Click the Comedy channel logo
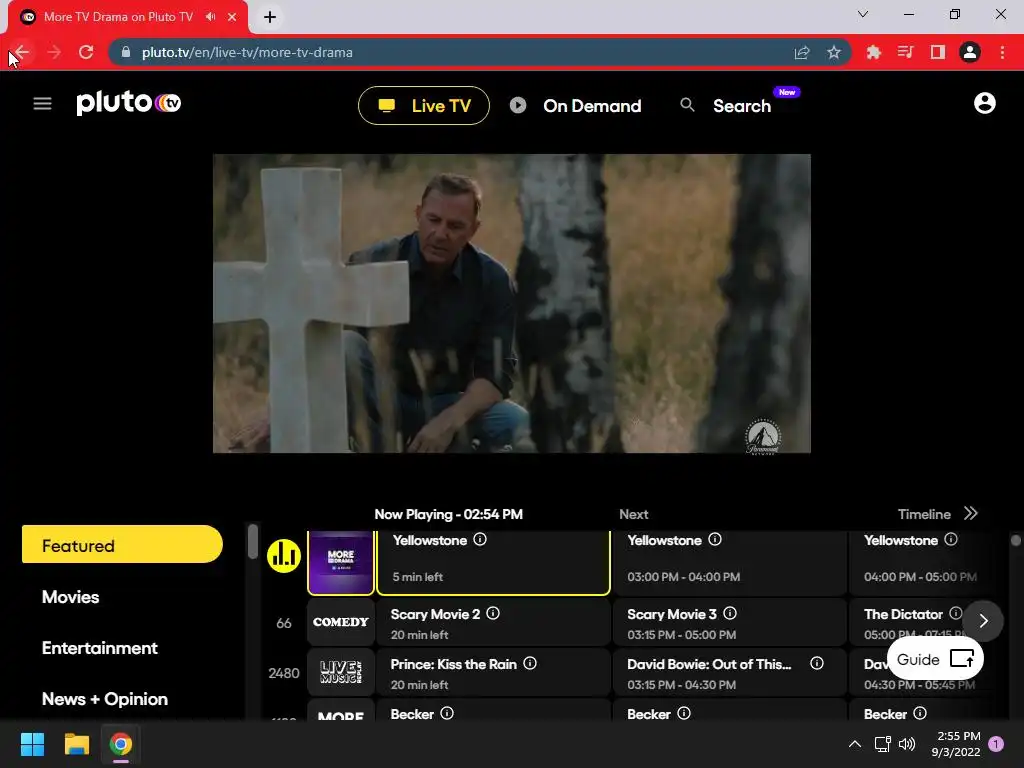Viewport: 1024px width, 768px height. tap(341, 622)
